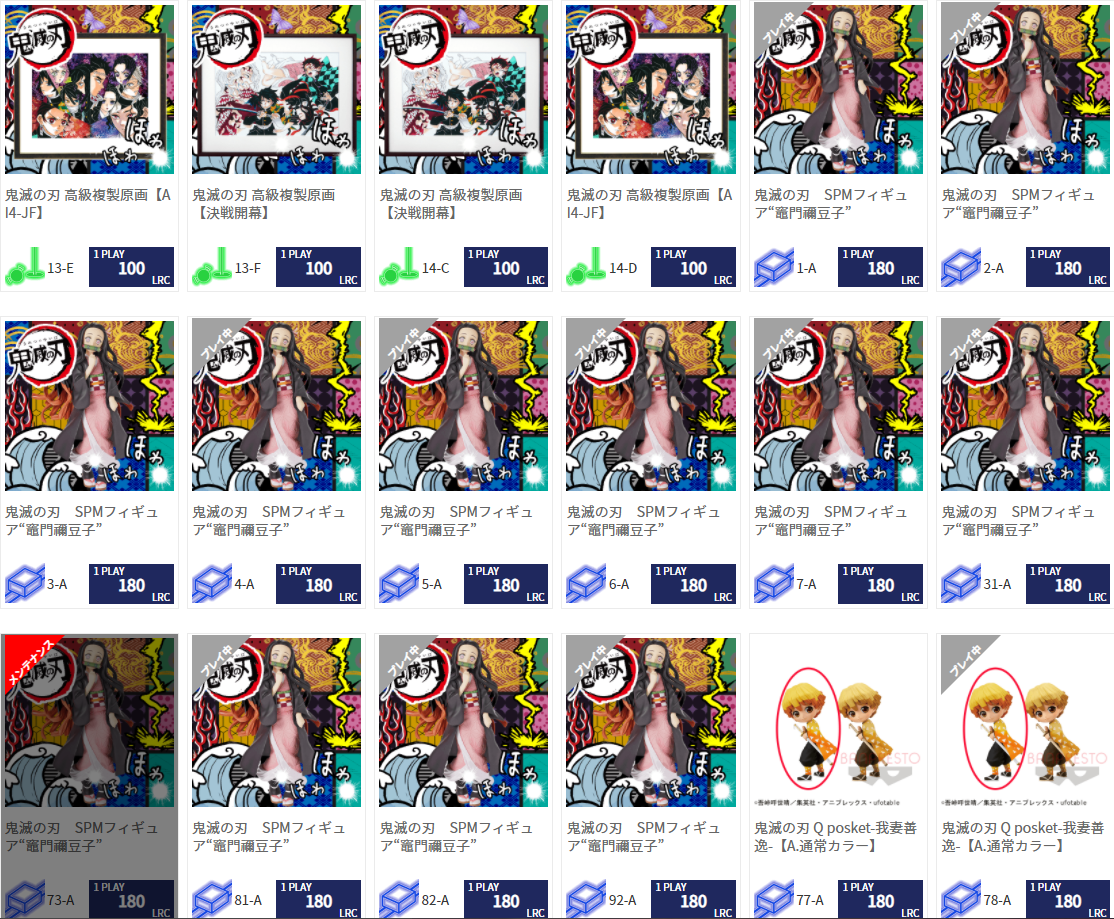Click the 1 PLAY 180 button for 78-A
Screen dimensions: 1114x919
point(1068,899)
